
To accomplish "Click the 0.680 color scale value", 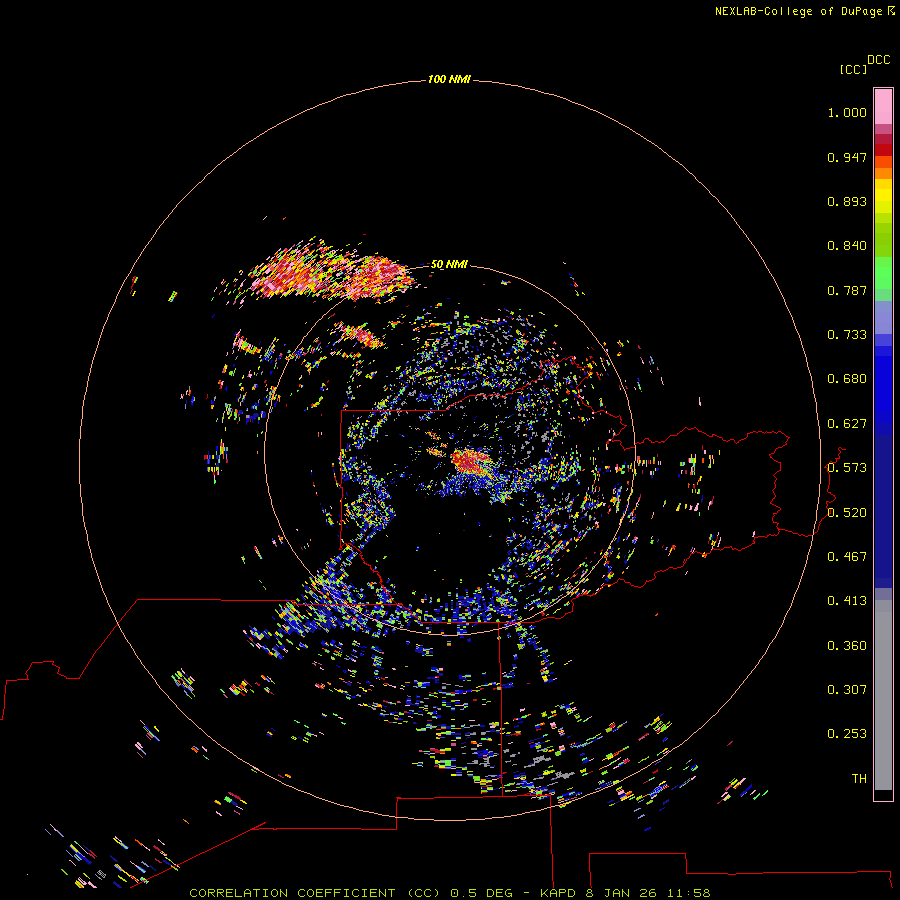I will [x=847, y=379].
